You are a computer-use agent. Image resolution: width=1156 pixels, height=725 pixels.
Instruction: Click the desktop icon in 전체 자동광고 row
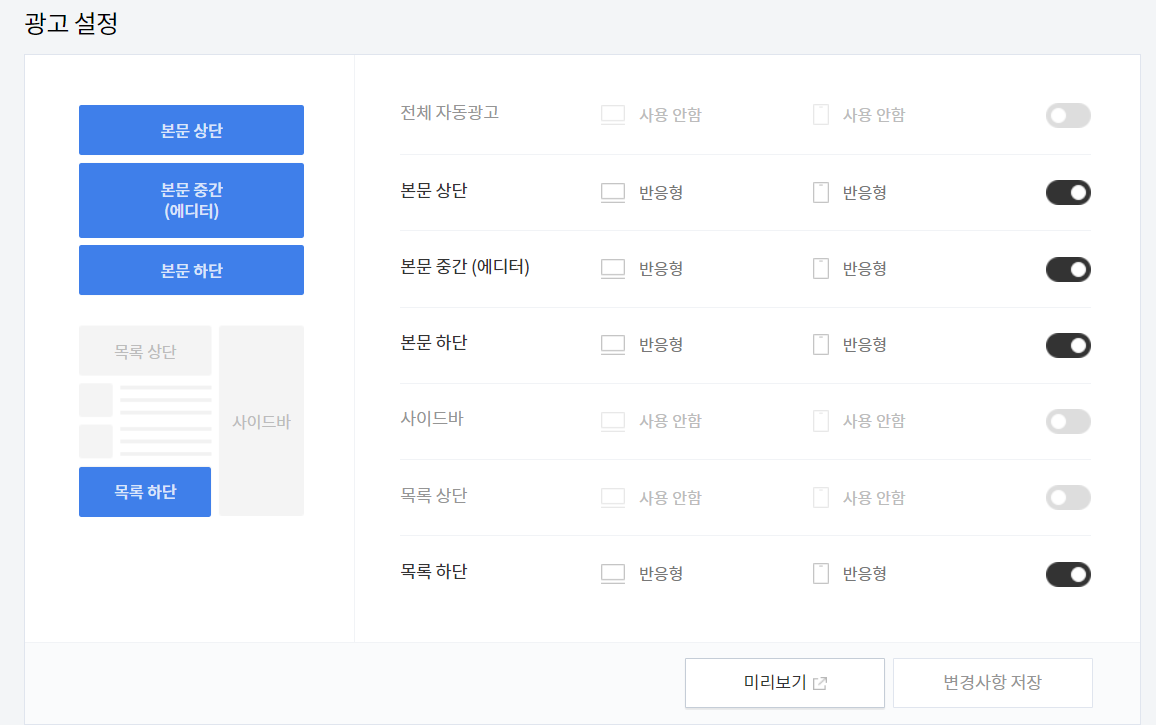pos(613,115)
